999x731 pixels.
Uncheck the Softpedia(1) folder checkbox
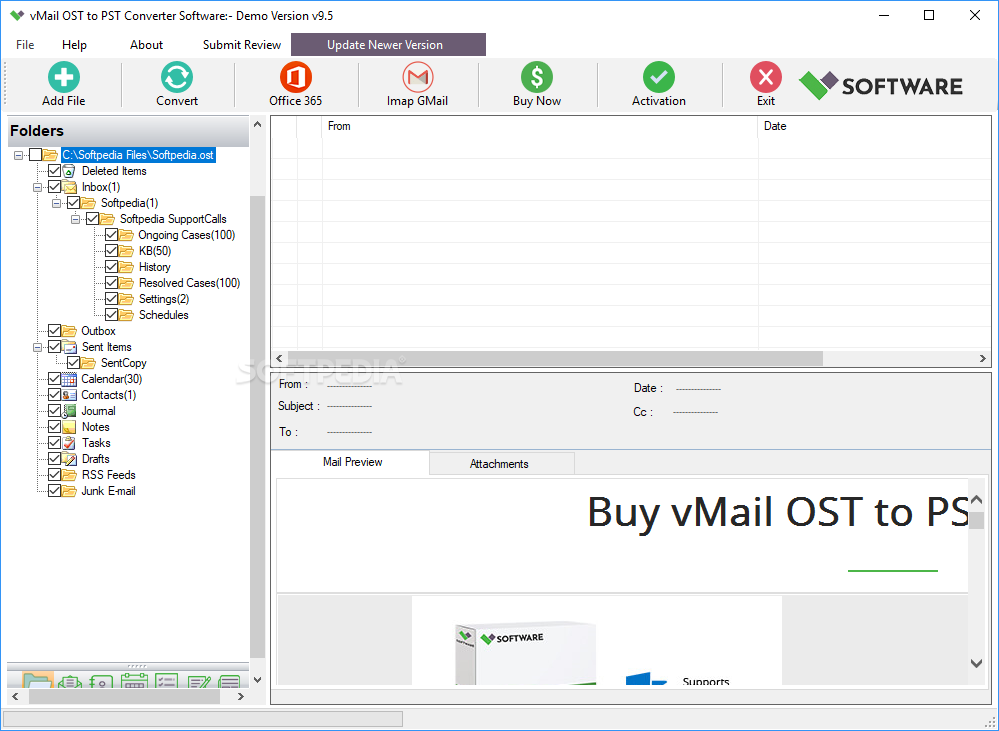click(x=73, y=203)
